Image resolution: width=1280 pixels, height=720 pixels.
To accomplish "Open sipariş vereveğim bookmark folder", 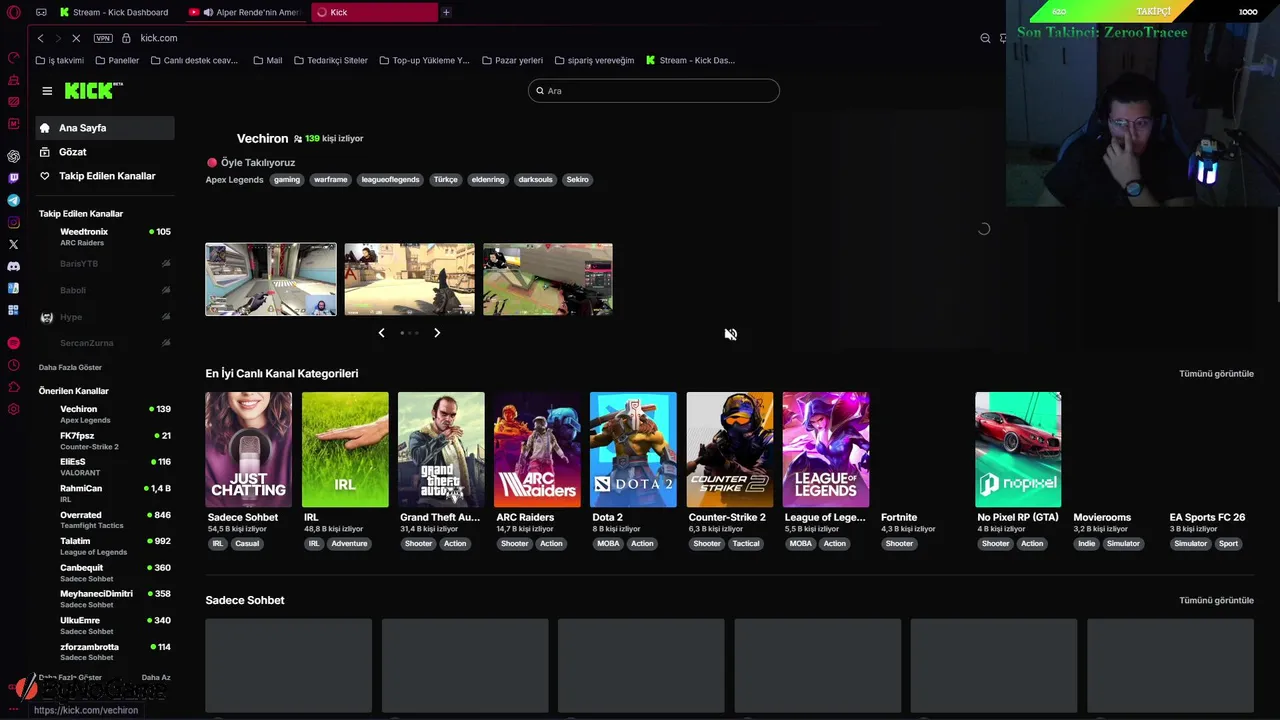I will coord(594,60).
